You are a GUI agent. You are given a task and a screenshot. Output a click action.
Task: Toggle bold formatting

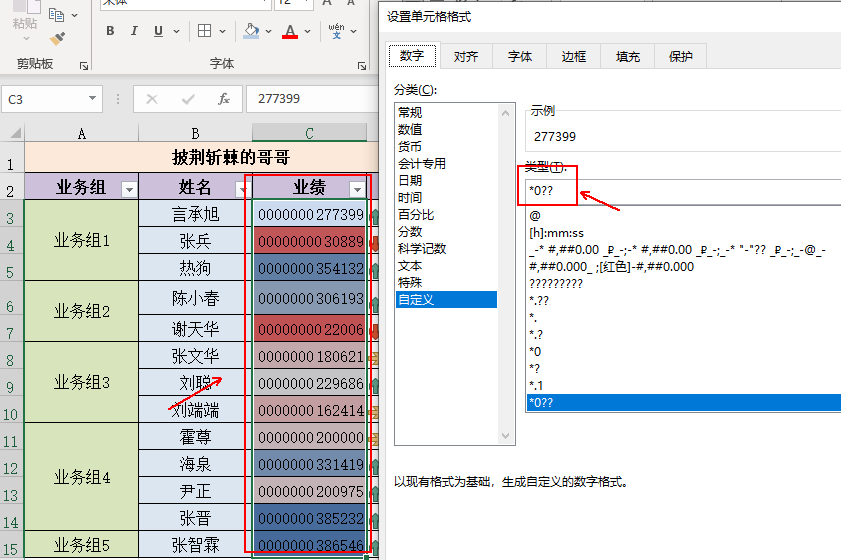(110, 31)
